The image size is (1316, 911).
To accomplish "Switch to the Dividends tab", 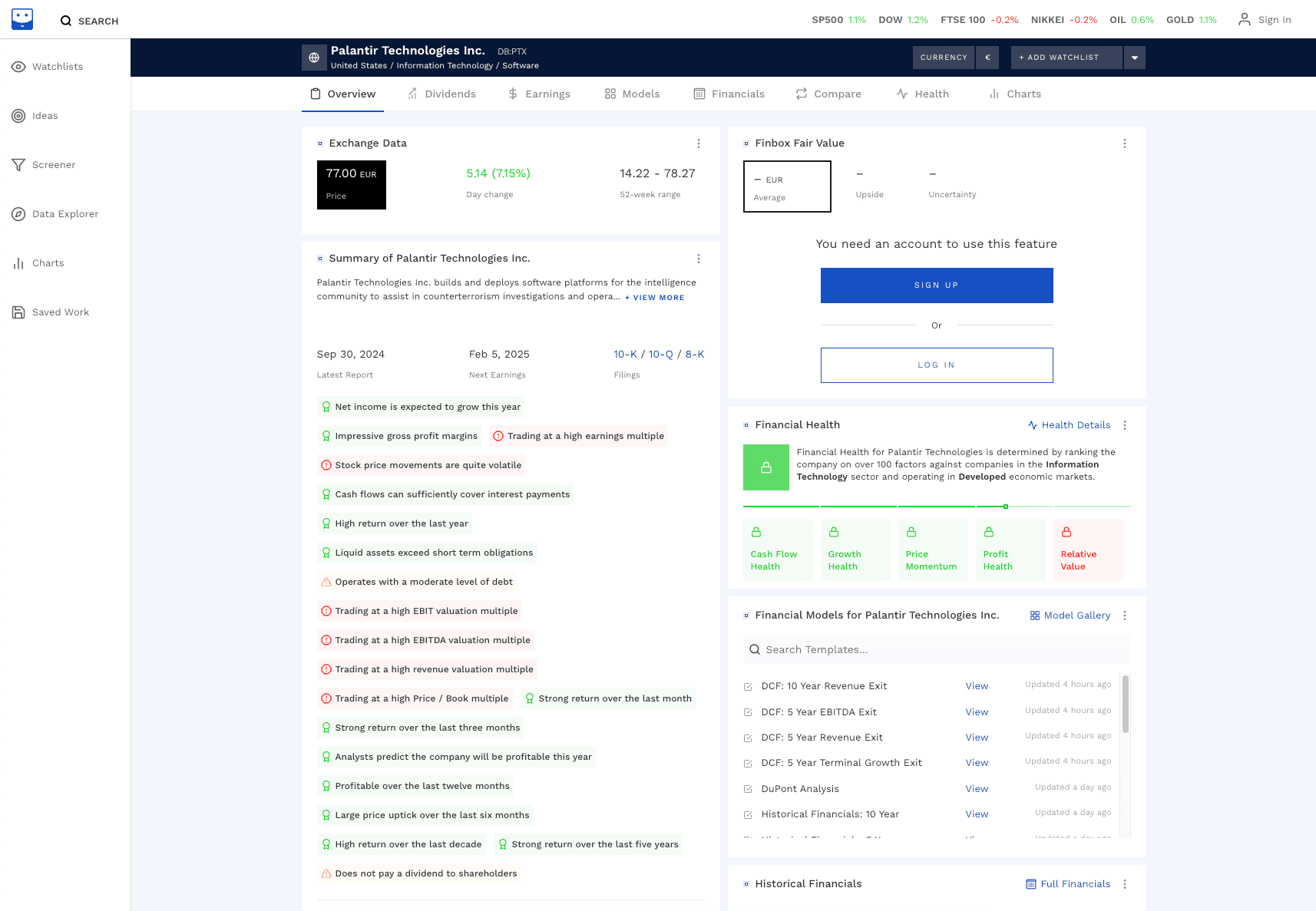I will (x=441, y=94).
